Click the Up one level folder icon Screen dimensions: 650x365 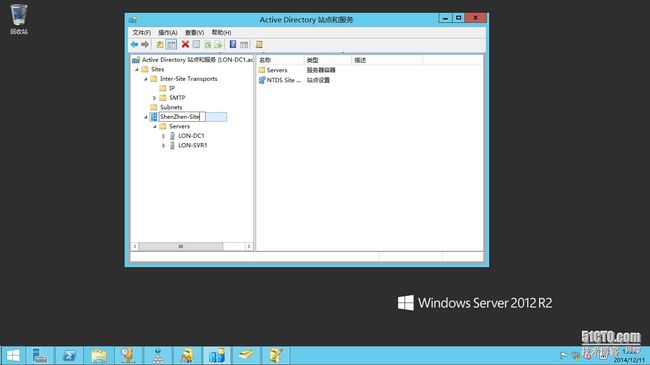(x=160, y=44)
